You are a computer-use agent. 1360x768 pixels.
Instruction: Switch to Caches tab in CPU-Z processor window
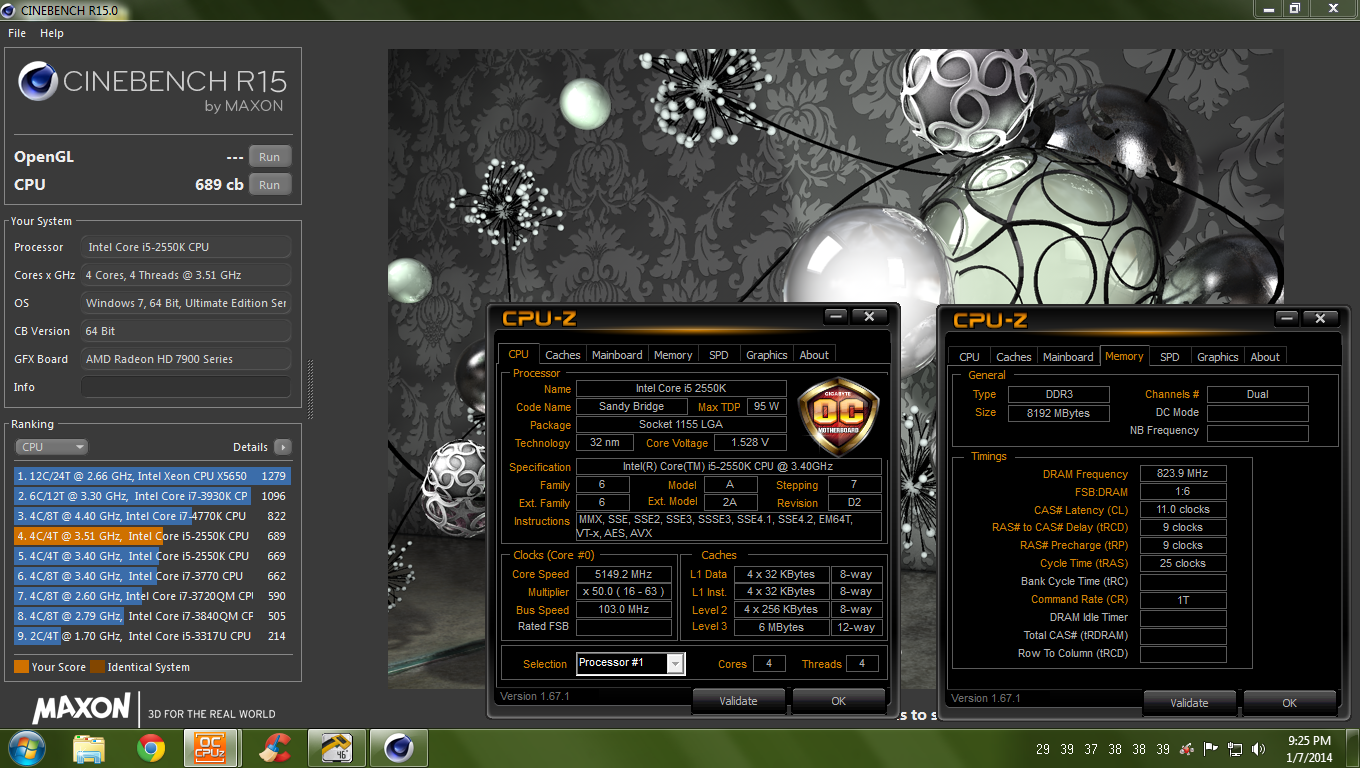tap(563, 355)
